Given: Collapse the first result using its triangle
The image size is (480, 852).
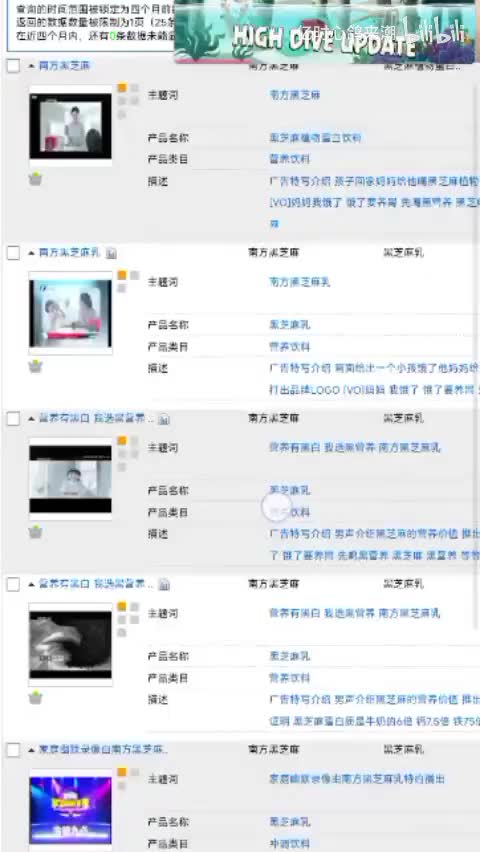Looking at the screenshot, I should click(32, 66).
